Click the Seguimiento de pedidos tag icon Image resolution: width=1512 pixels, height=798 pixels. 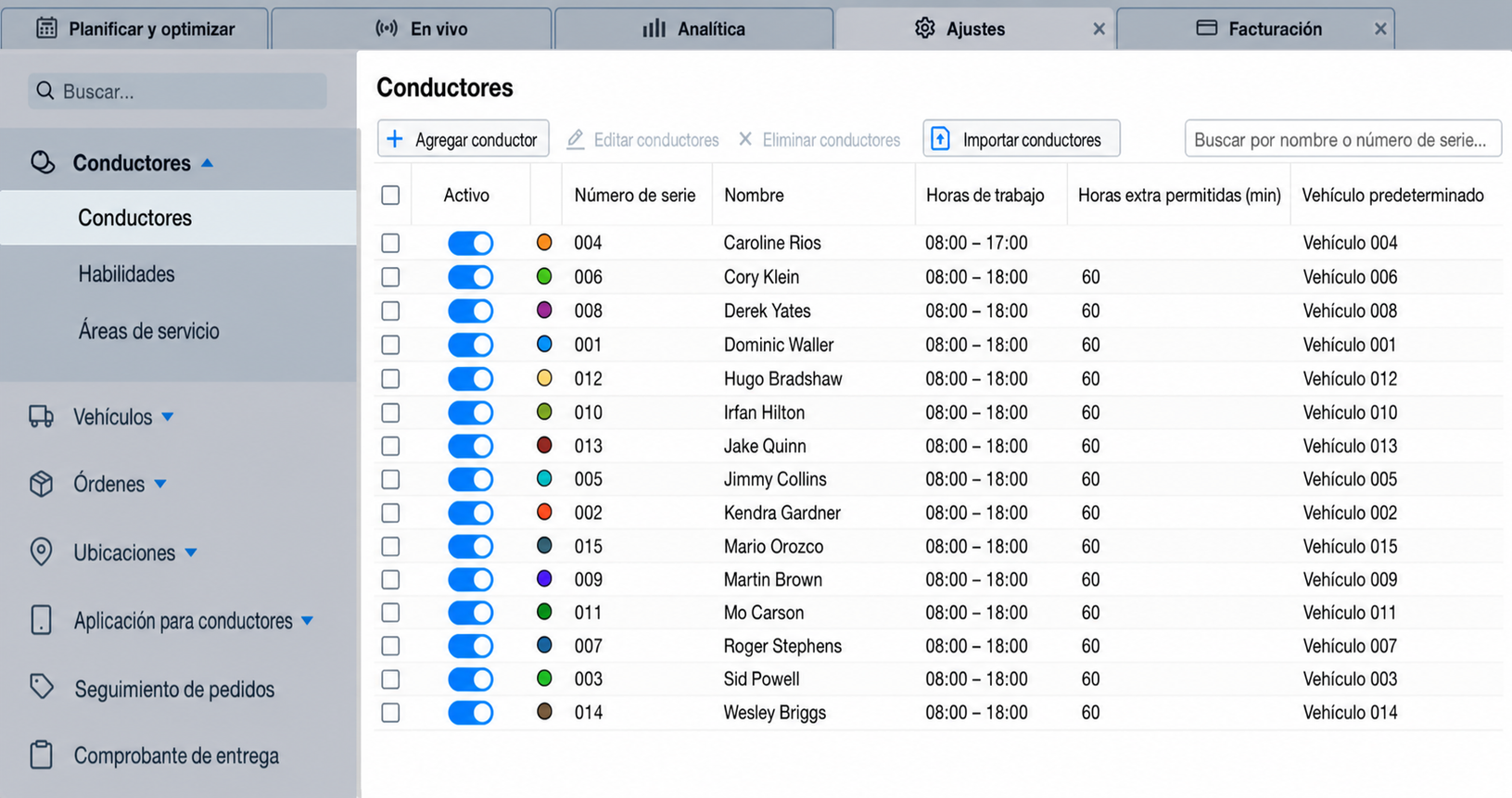point(42,687)
